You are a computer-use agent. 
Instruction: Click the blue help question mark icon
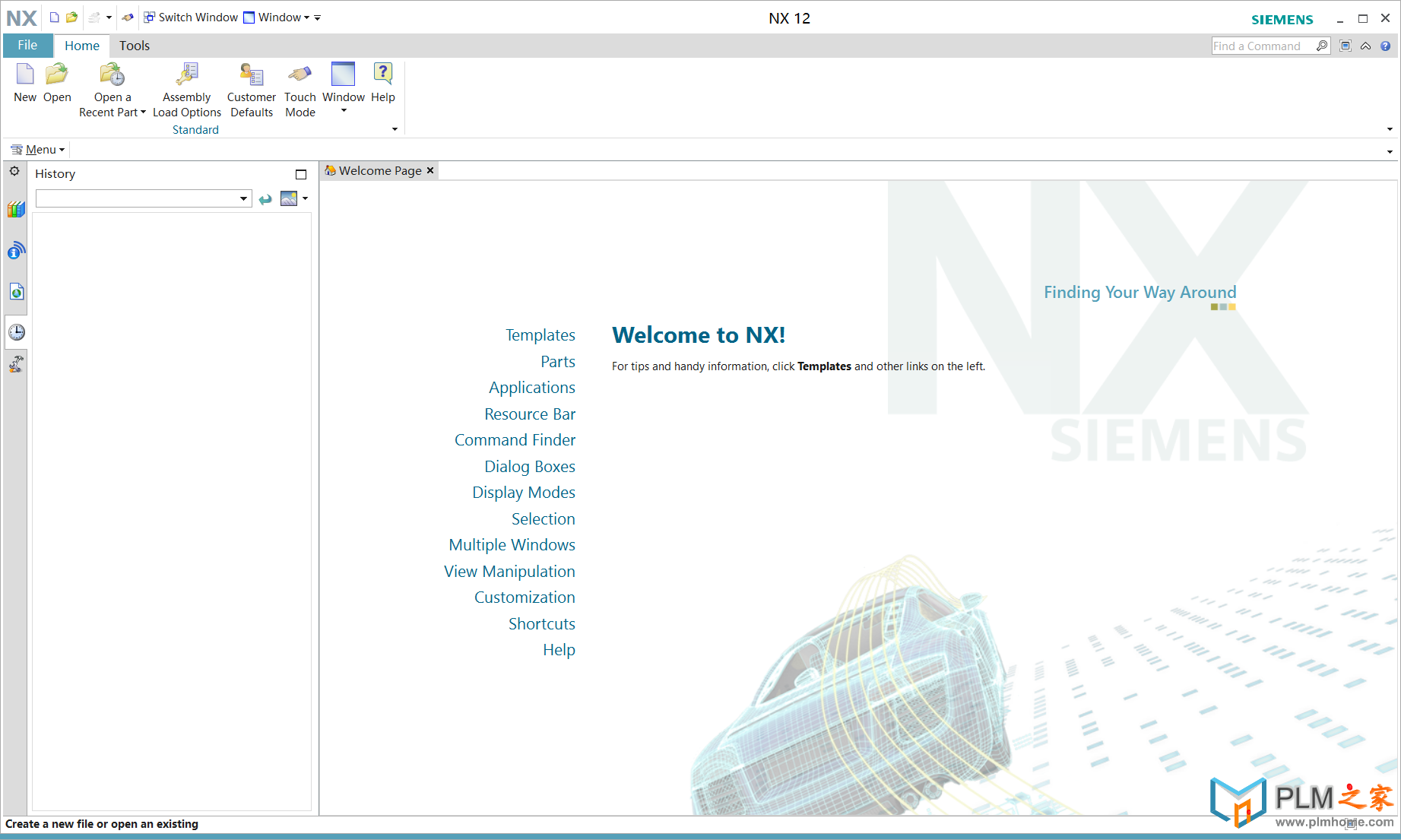point(1385,46)
